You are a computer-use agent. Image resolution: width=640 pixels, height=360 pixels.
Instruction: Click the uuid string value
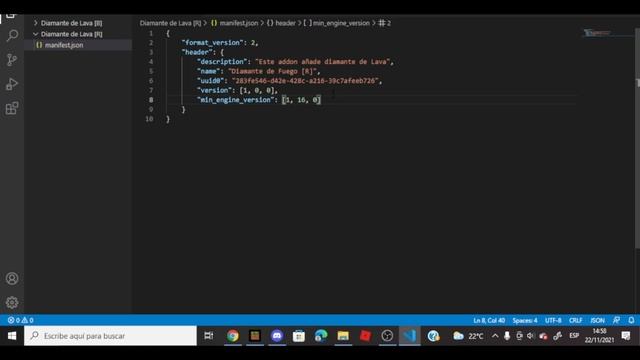click(x=305, y=81)
